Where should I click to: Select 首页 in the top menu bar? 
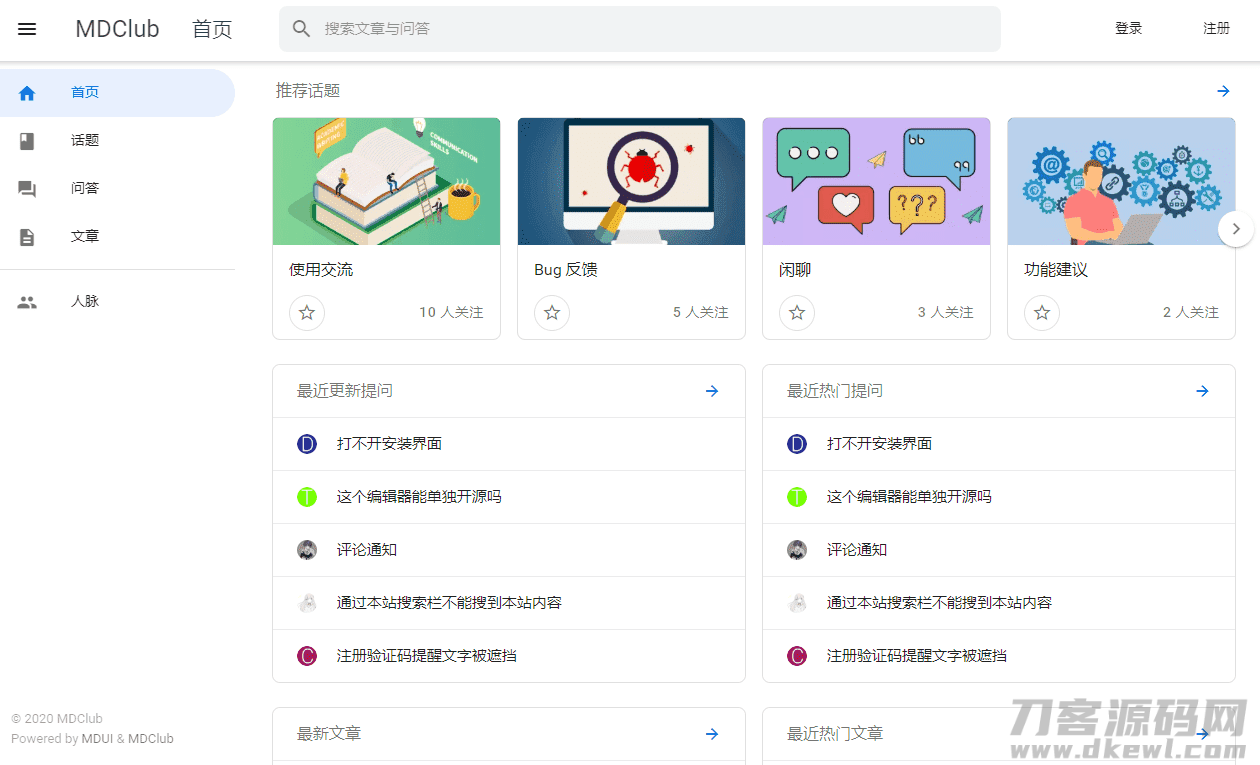click(x=211, y=28)
